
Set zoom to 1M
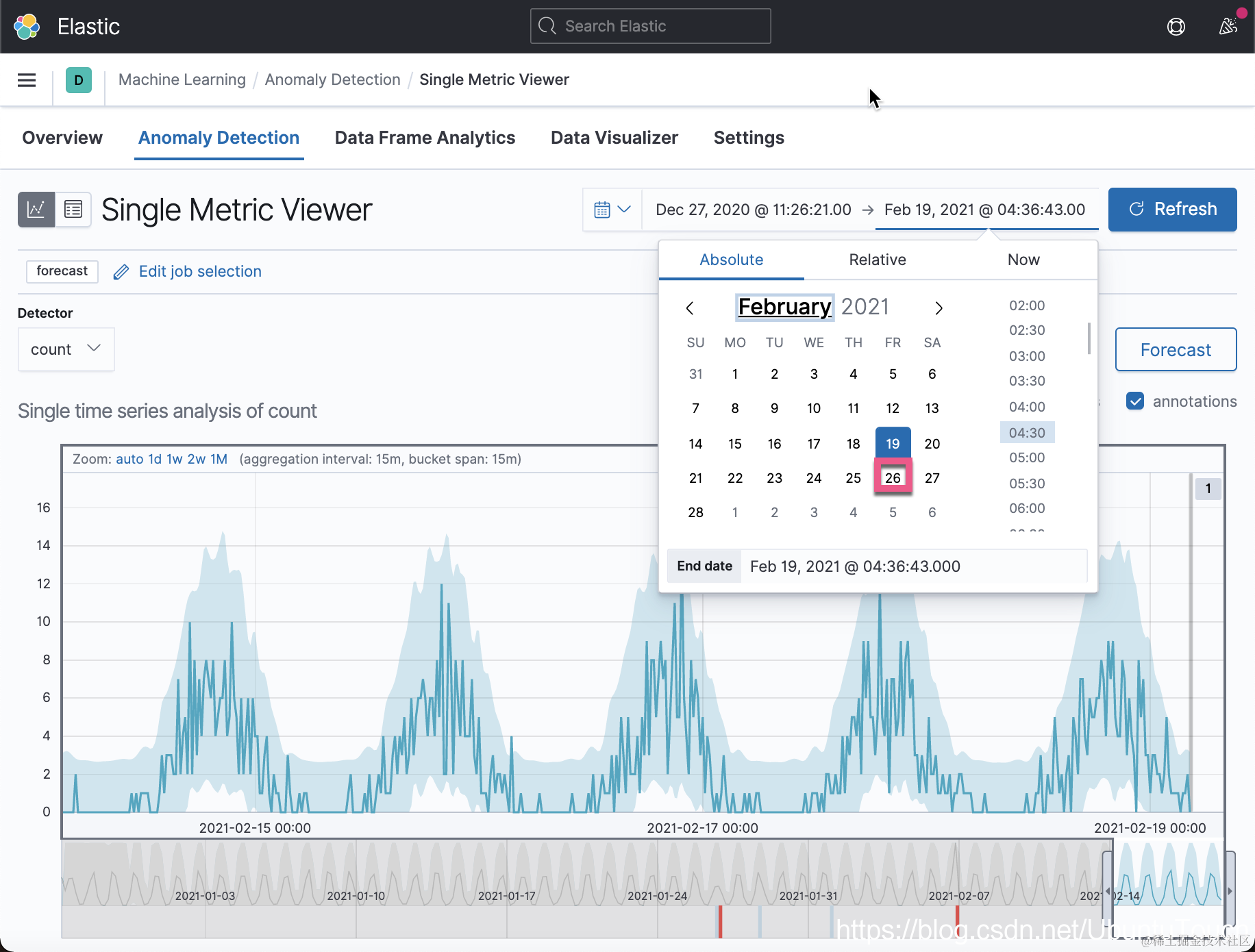[219, 459]
